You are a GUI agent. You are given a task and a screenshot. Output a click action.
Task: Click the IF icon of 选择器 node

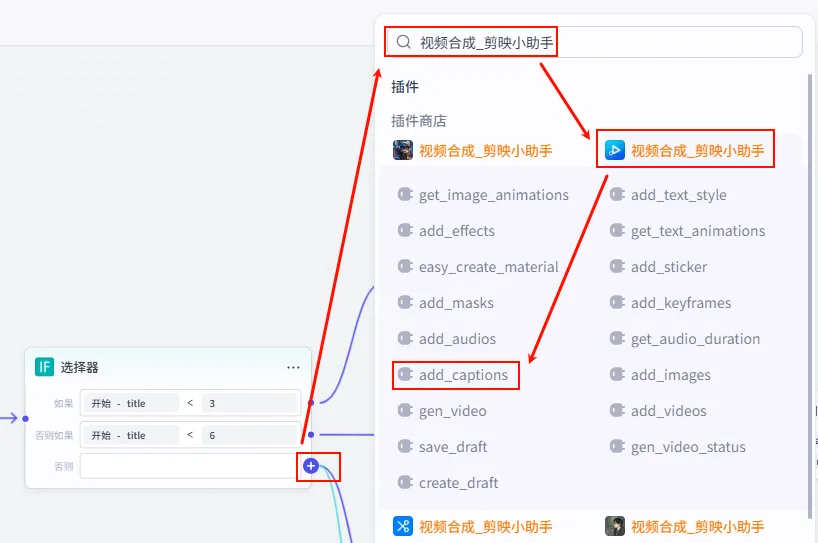coord(44,367)
